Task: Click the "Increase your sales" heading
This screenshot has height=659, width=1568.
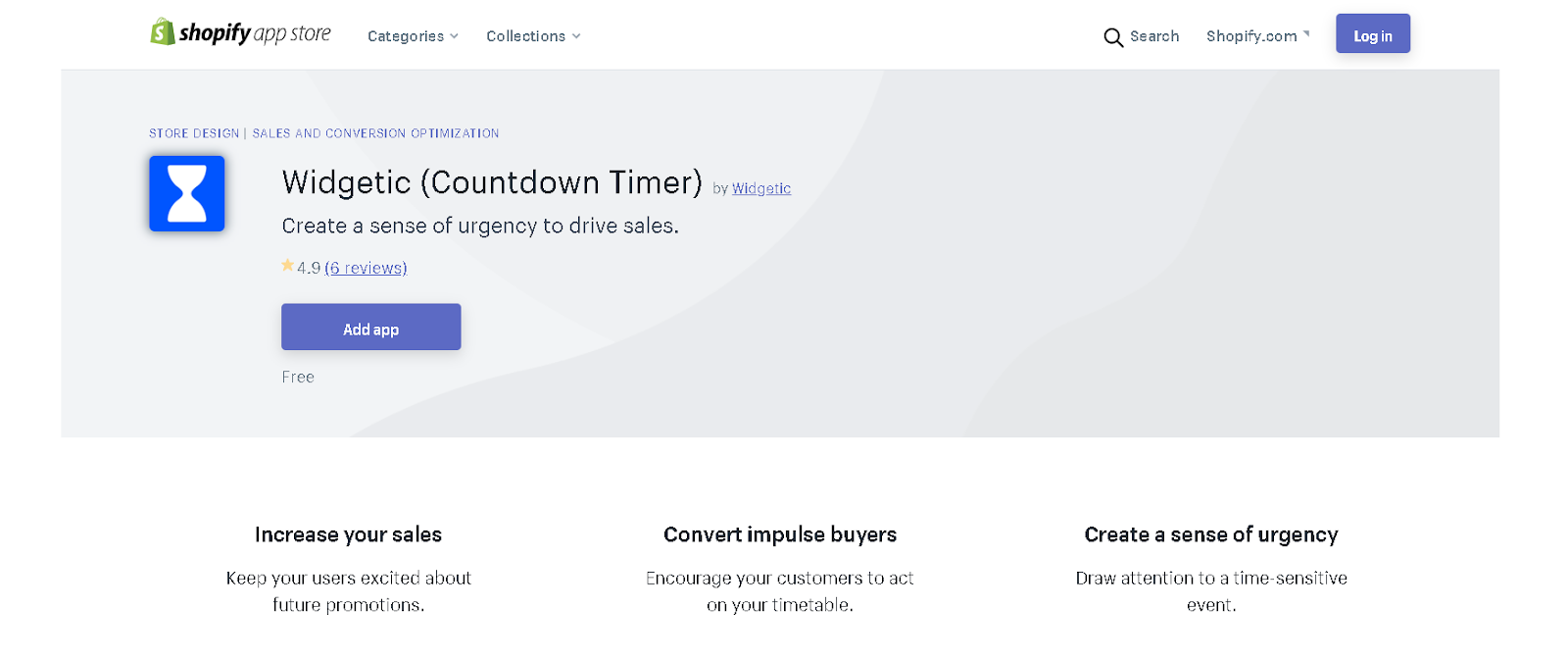Action: coord(348,534)
